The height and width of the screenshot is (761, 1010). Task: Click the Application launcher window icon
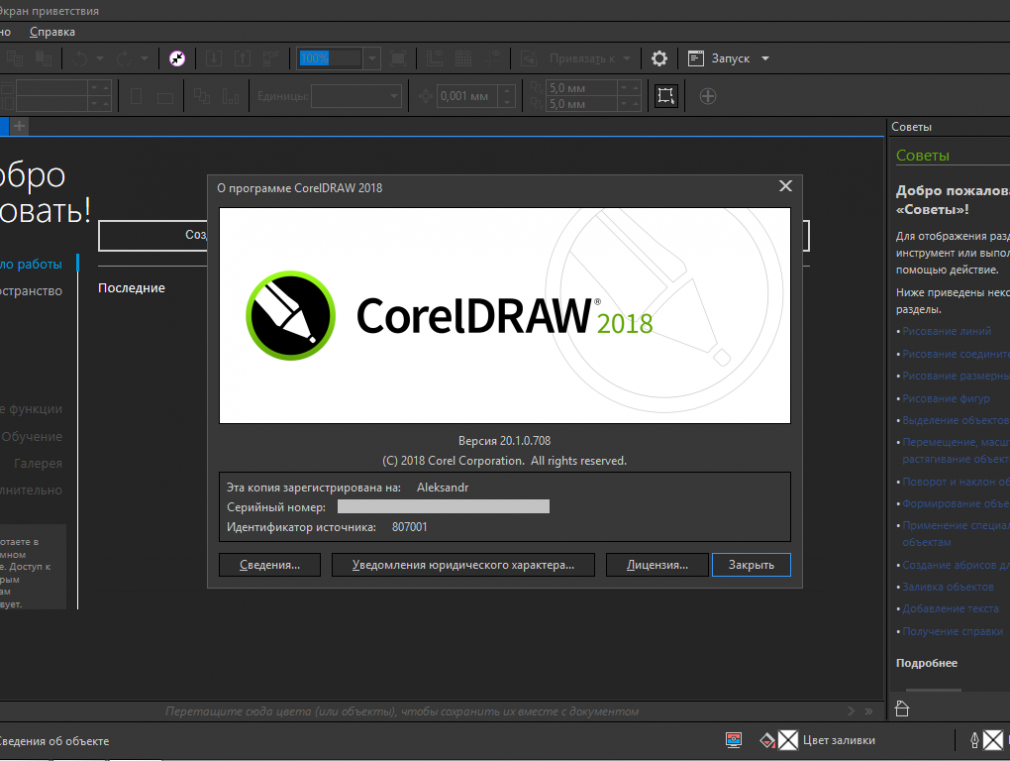pos(696,59)
